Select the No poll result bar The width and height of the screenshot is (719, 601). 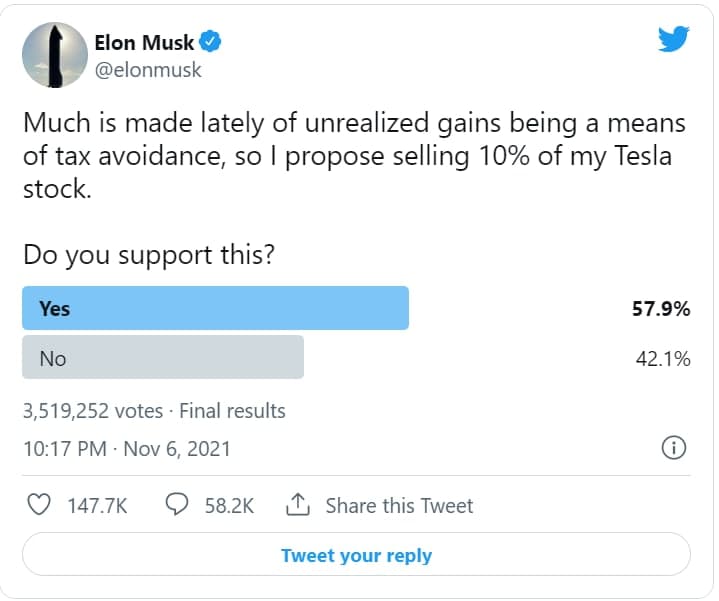[163, 357]
